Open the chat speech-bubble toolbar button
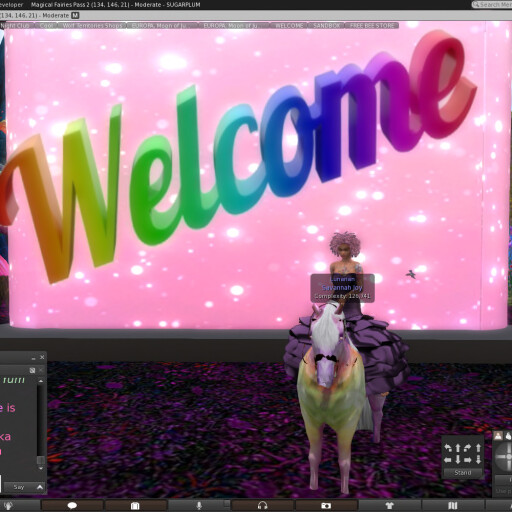Image resolution: width=512 pixels, height=512 pixels. point(72,506)
